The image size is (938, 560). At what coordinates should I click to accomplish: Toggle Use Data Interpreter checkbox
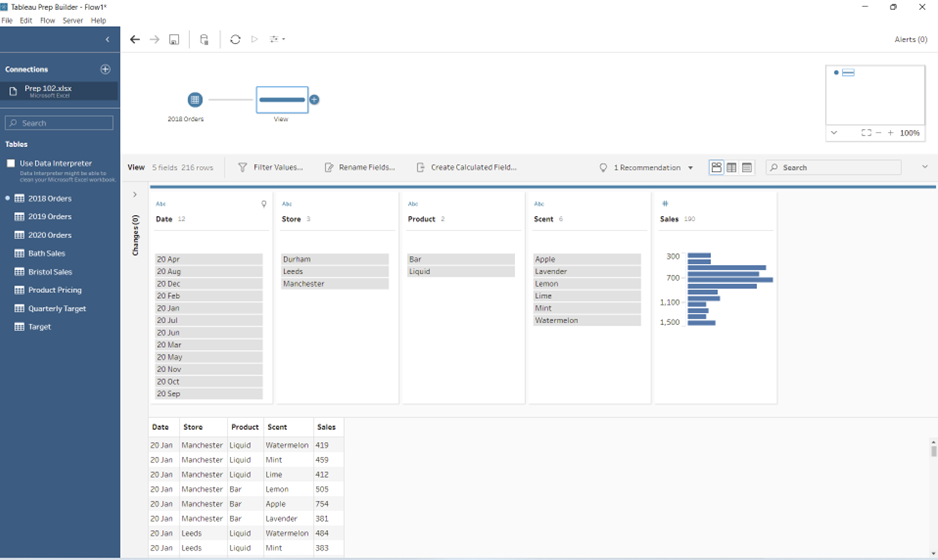coord(11,163)
